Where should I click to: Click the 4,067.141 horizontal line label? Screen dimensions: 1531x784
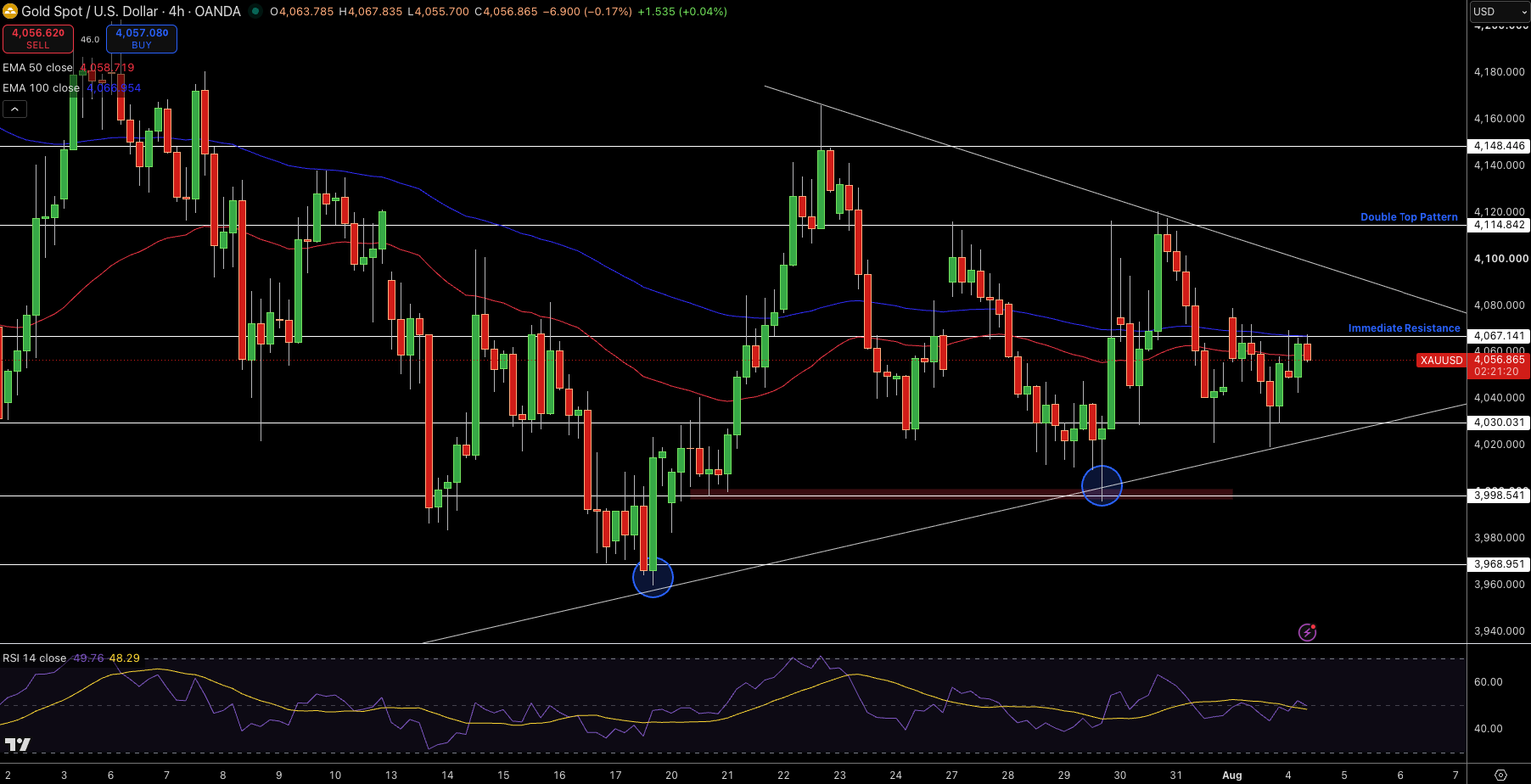pyautogui.click(x=1499, y=336)
